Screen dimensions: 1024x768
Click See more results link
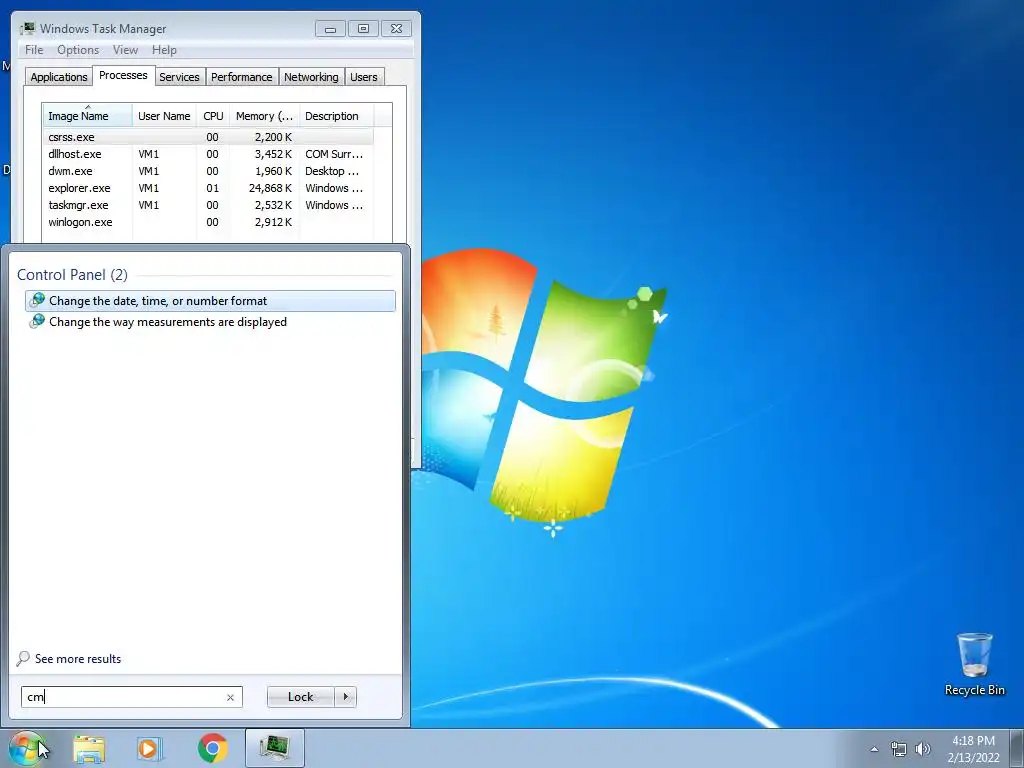pyautogui.click(x=78, y=659)
